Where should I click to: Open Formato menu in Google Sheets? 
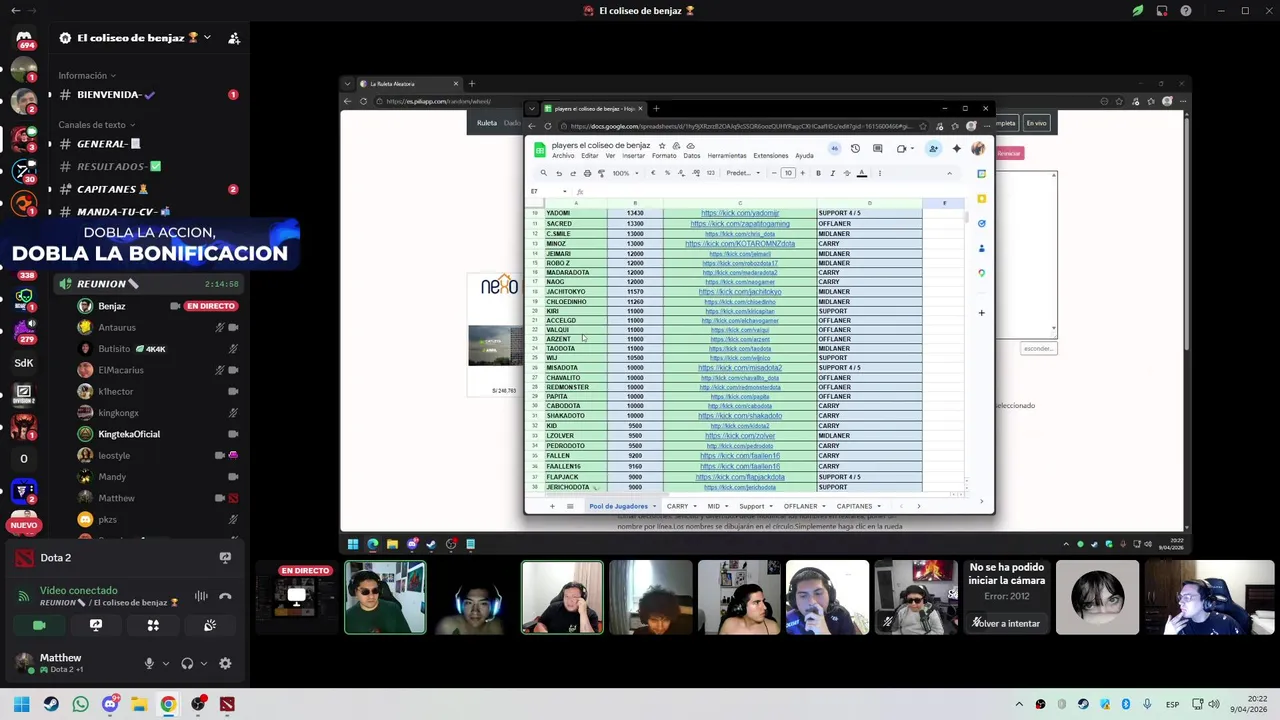coord(664,156)
